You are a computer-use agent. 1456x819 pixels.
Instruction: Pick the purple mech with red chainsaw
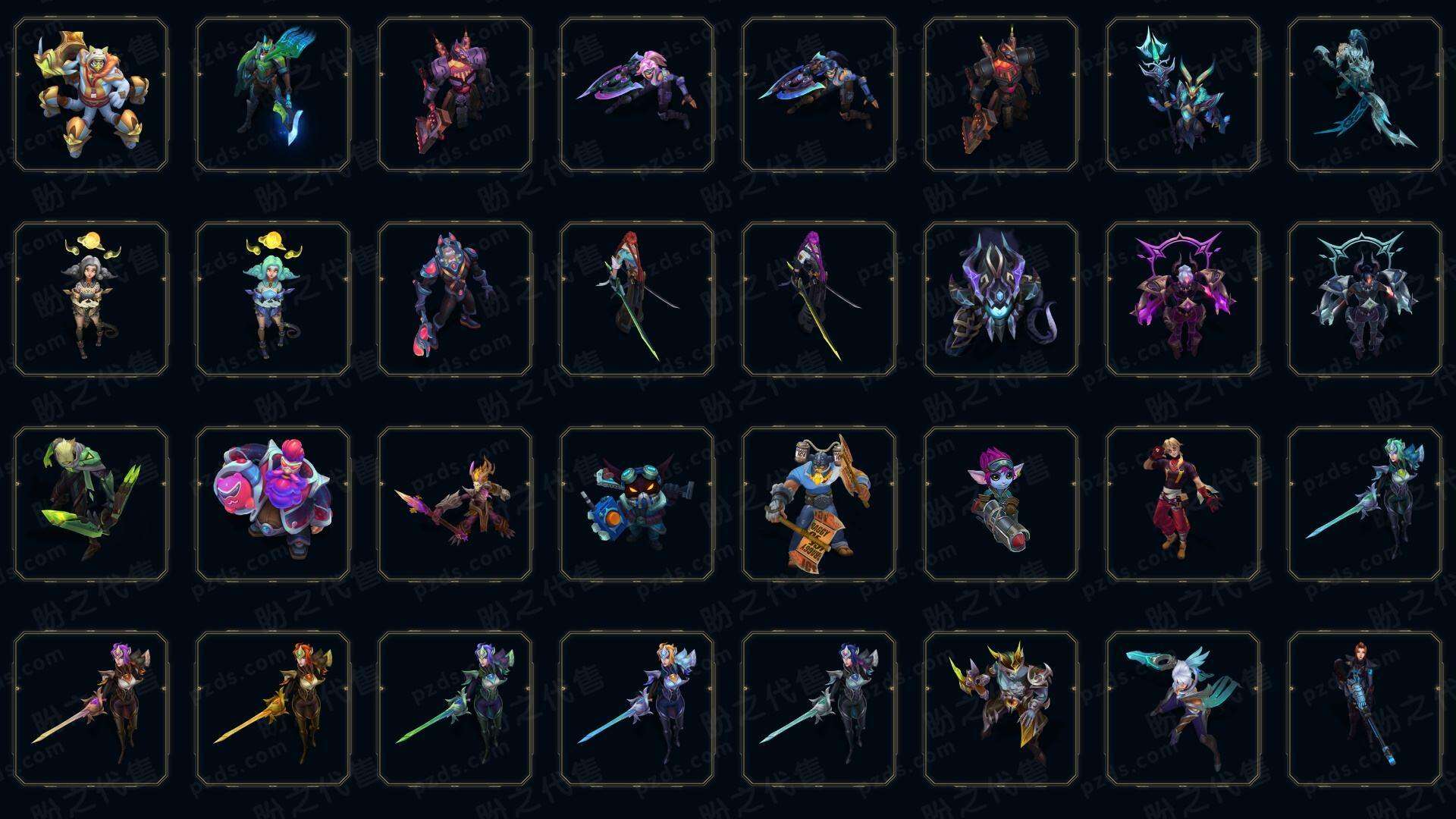tap(455, 95)
